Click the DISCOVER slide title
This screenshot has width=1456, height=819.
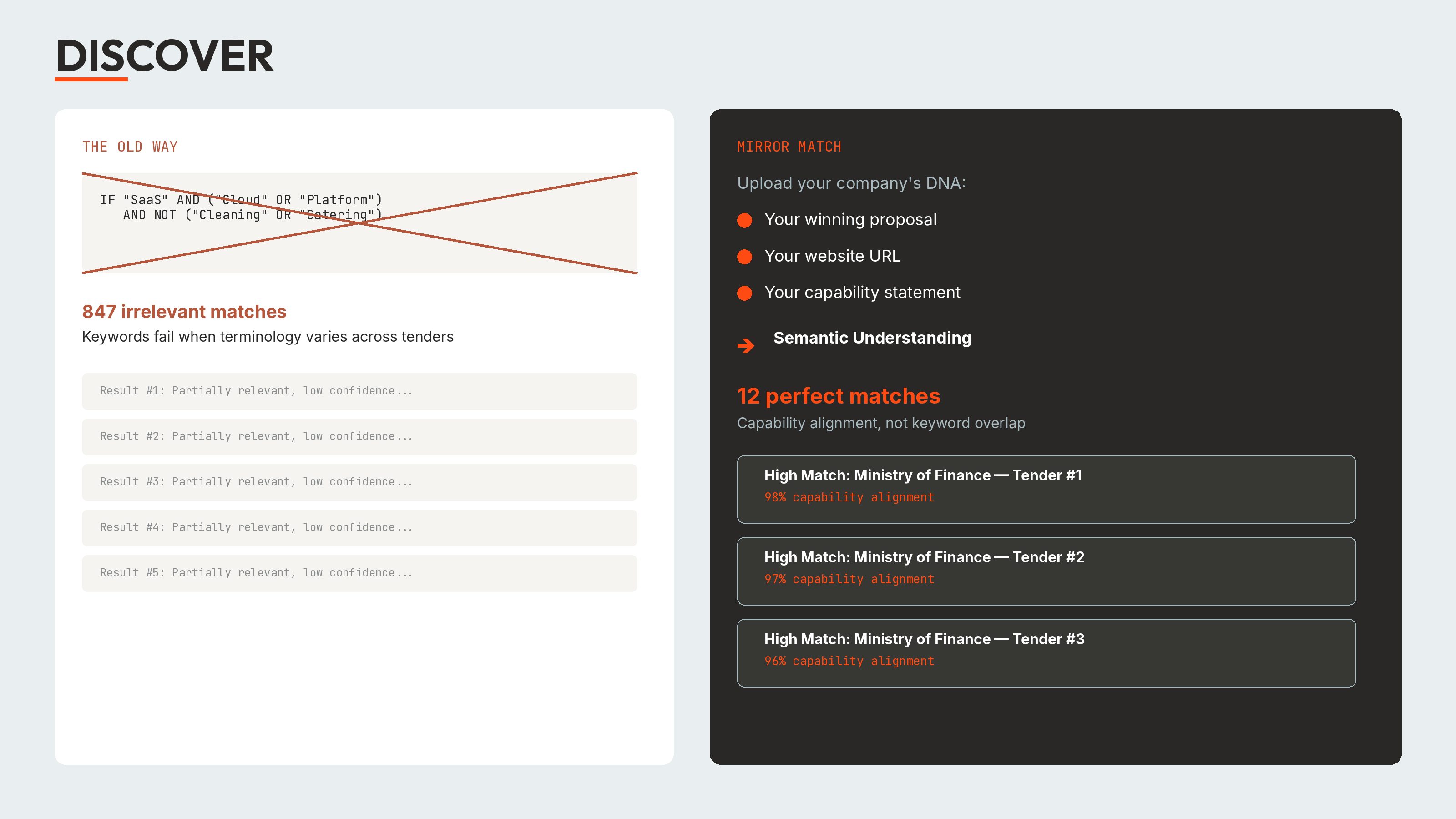(x=164, y=56)
